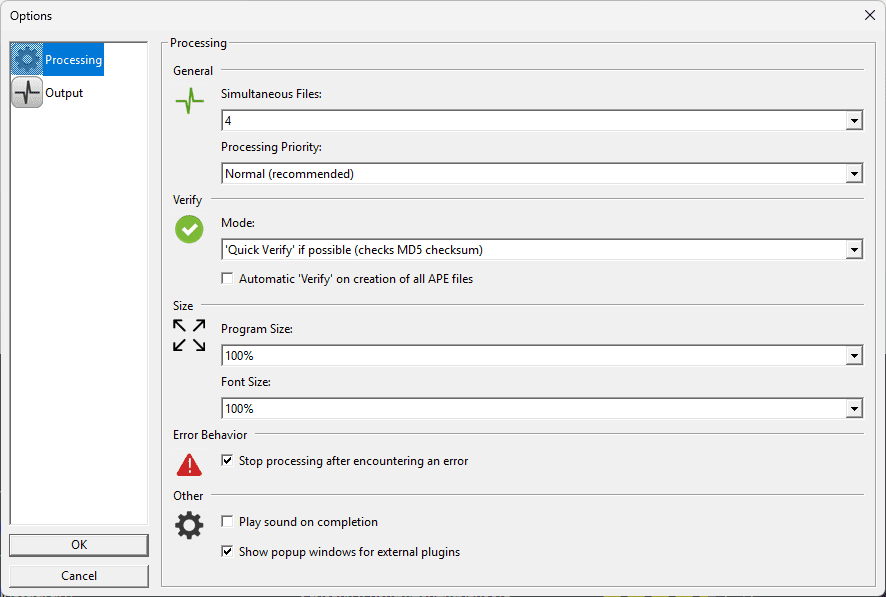Open the Font Size dropdown
The width and height of the screenshot is (886, 597).
(854, 408)
